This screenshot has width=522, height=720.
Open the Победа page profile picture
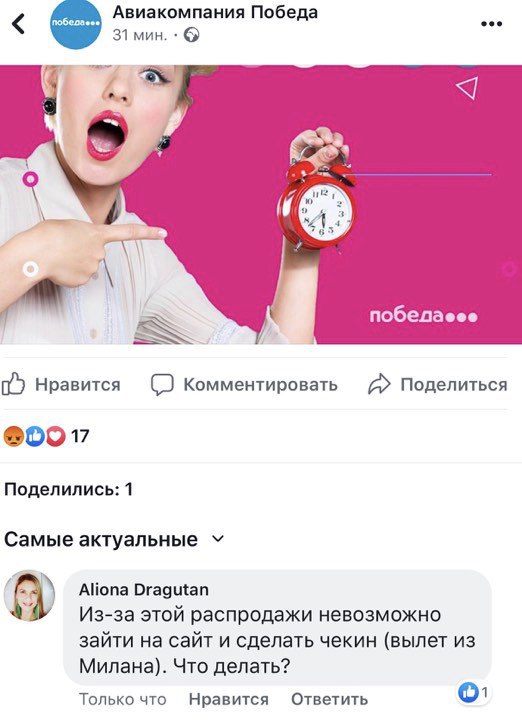coord(76,23)
